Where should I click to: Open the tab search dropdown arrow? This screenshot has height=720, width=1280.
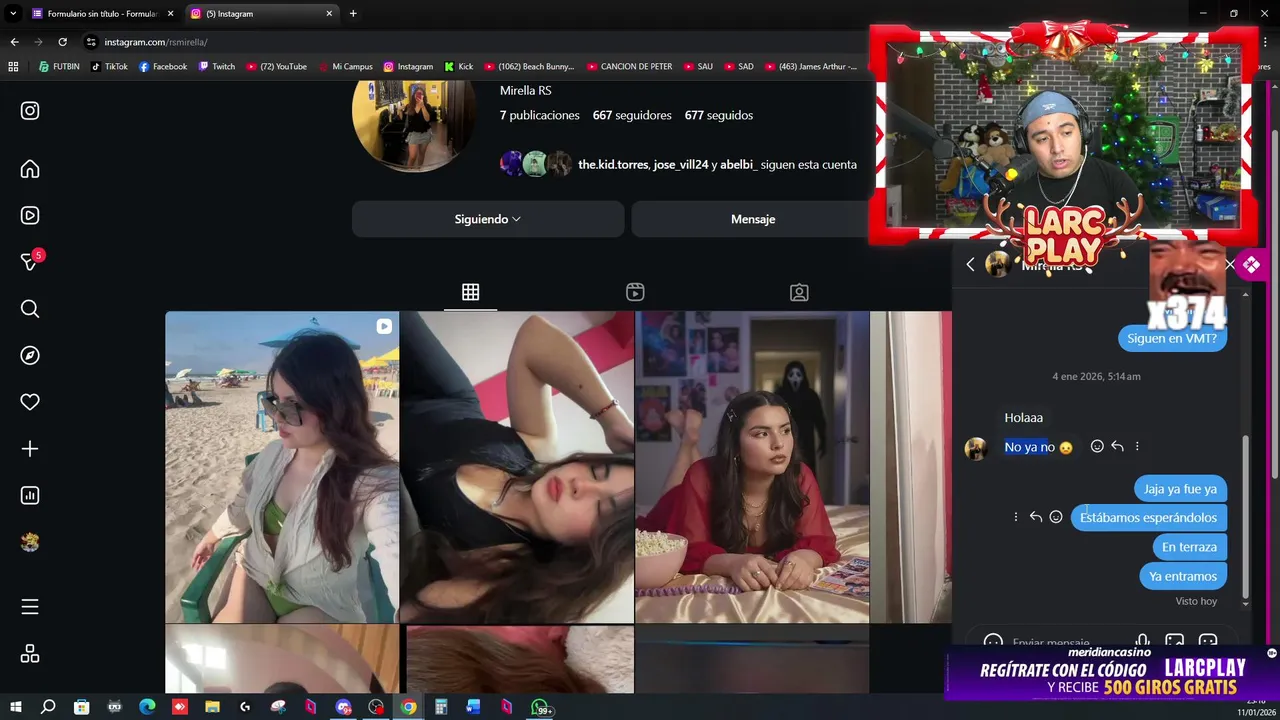tap(13, 14)
